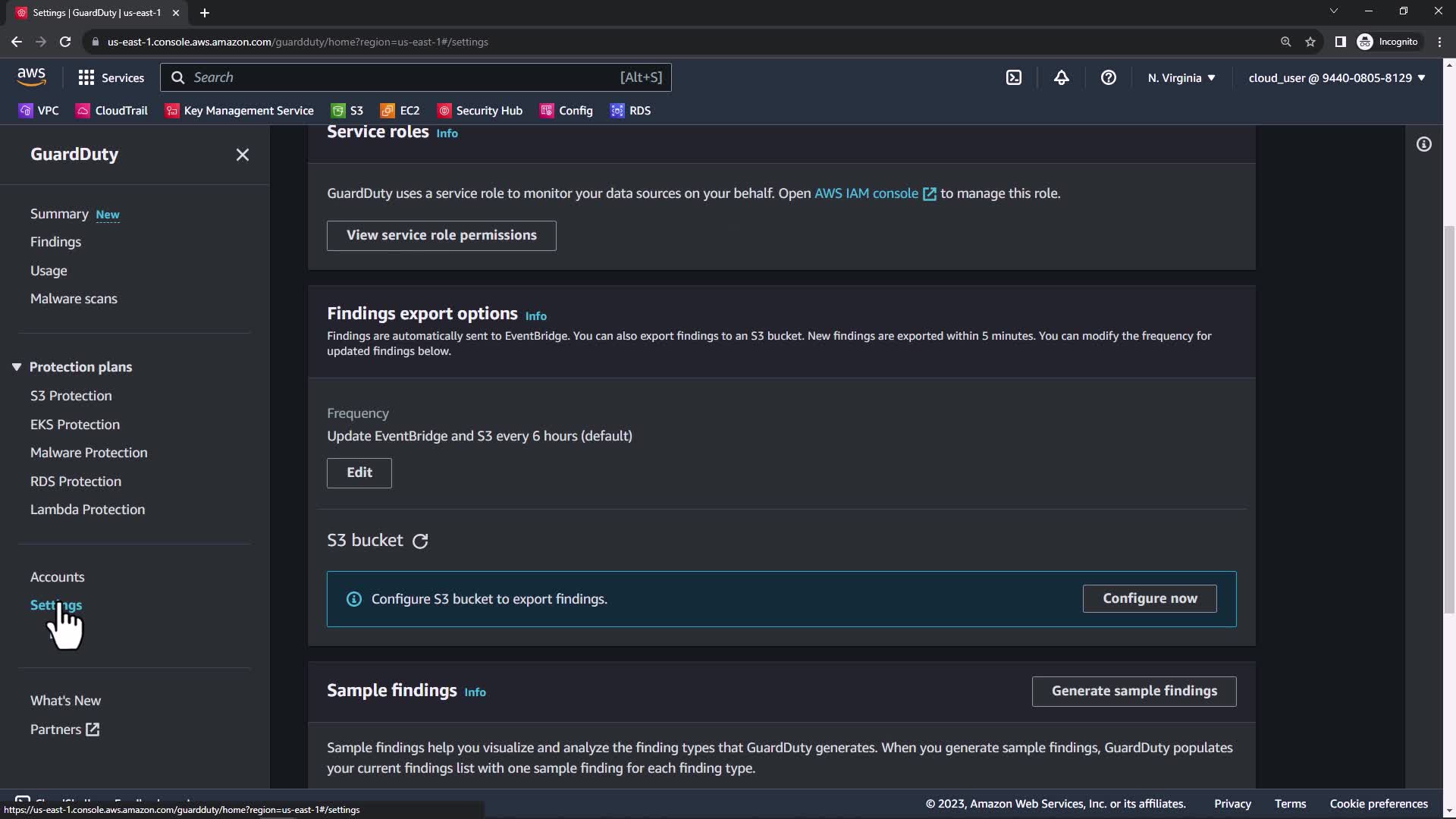Open the Services menu
Viewport: 1456px width, 819px height.
111,77
